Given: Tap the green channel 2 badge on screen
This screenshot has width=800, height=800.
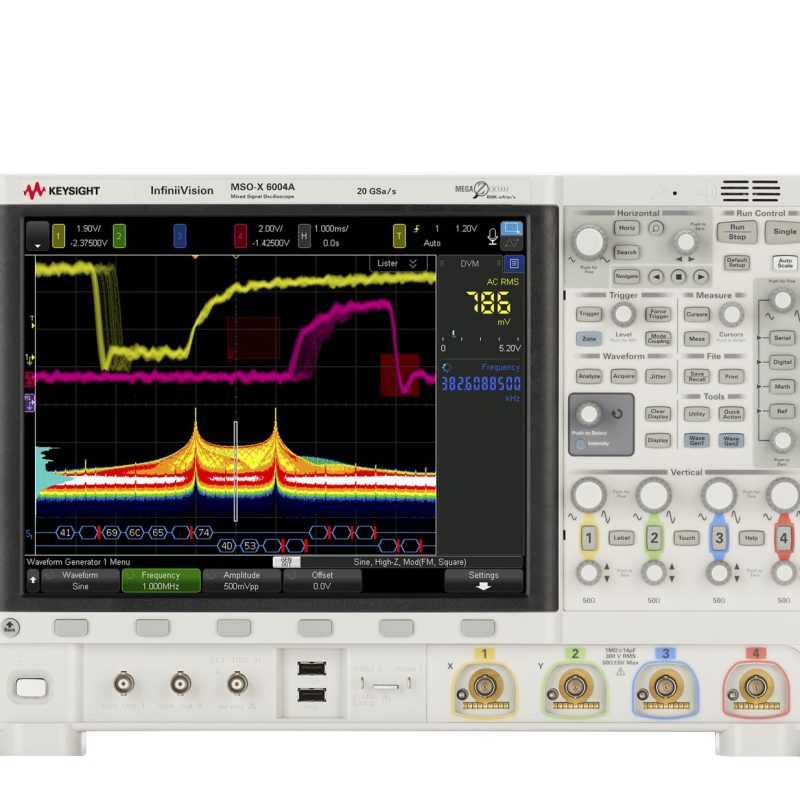Looking at the screenshot, I should pos(119,236).
